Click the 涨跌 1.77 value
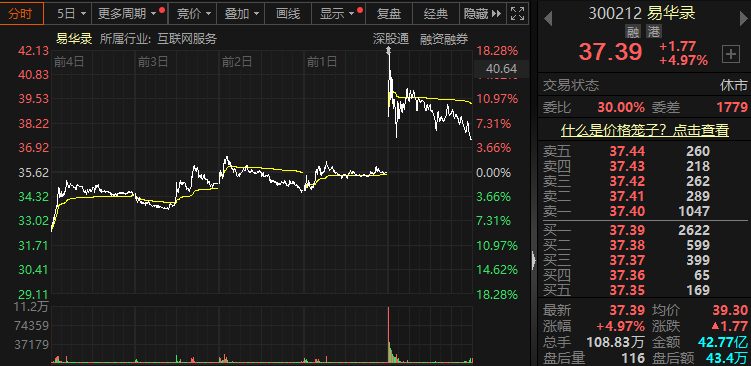The height and width of the screenshot is (366, 751). click(730, 327)
